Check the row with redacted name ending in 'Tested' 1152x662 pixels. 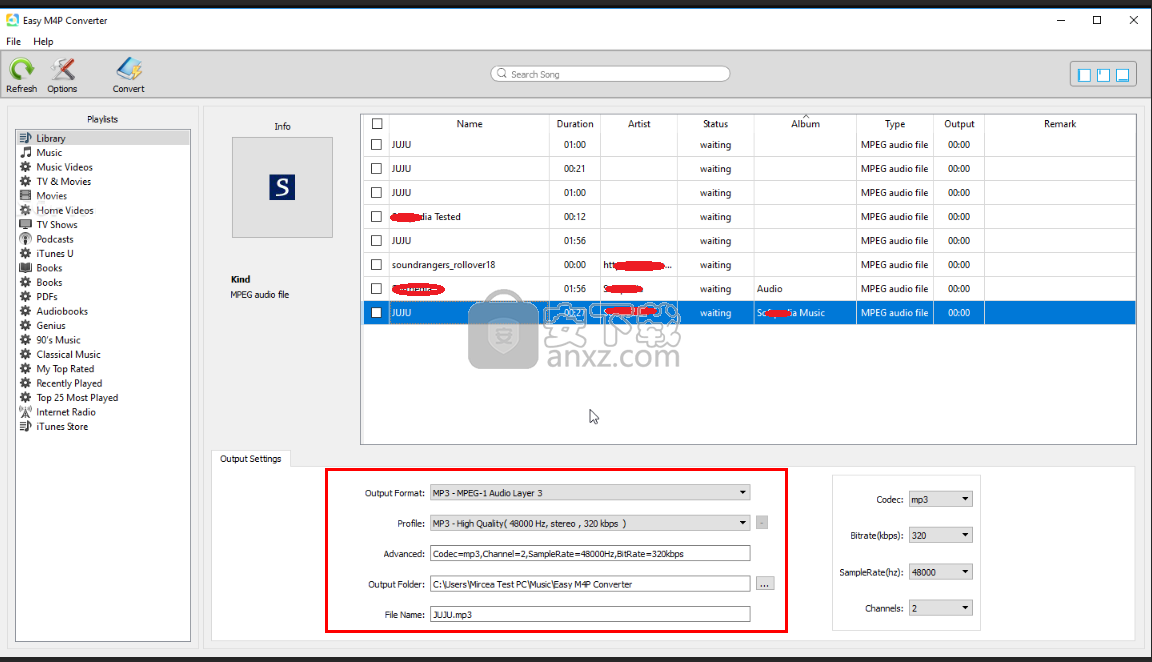coord(376,217)
